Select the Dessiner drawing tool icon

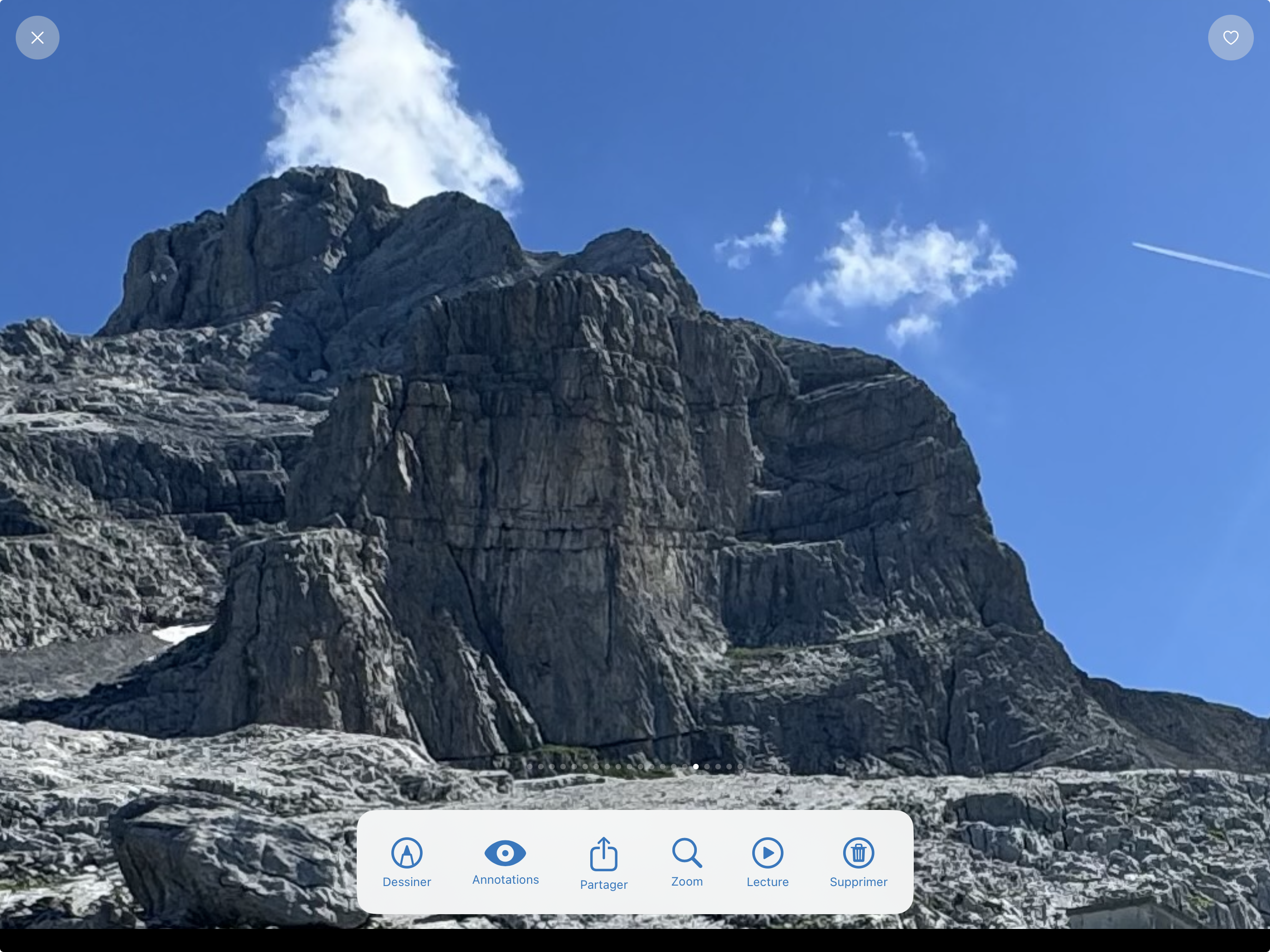tap(407, 853)
